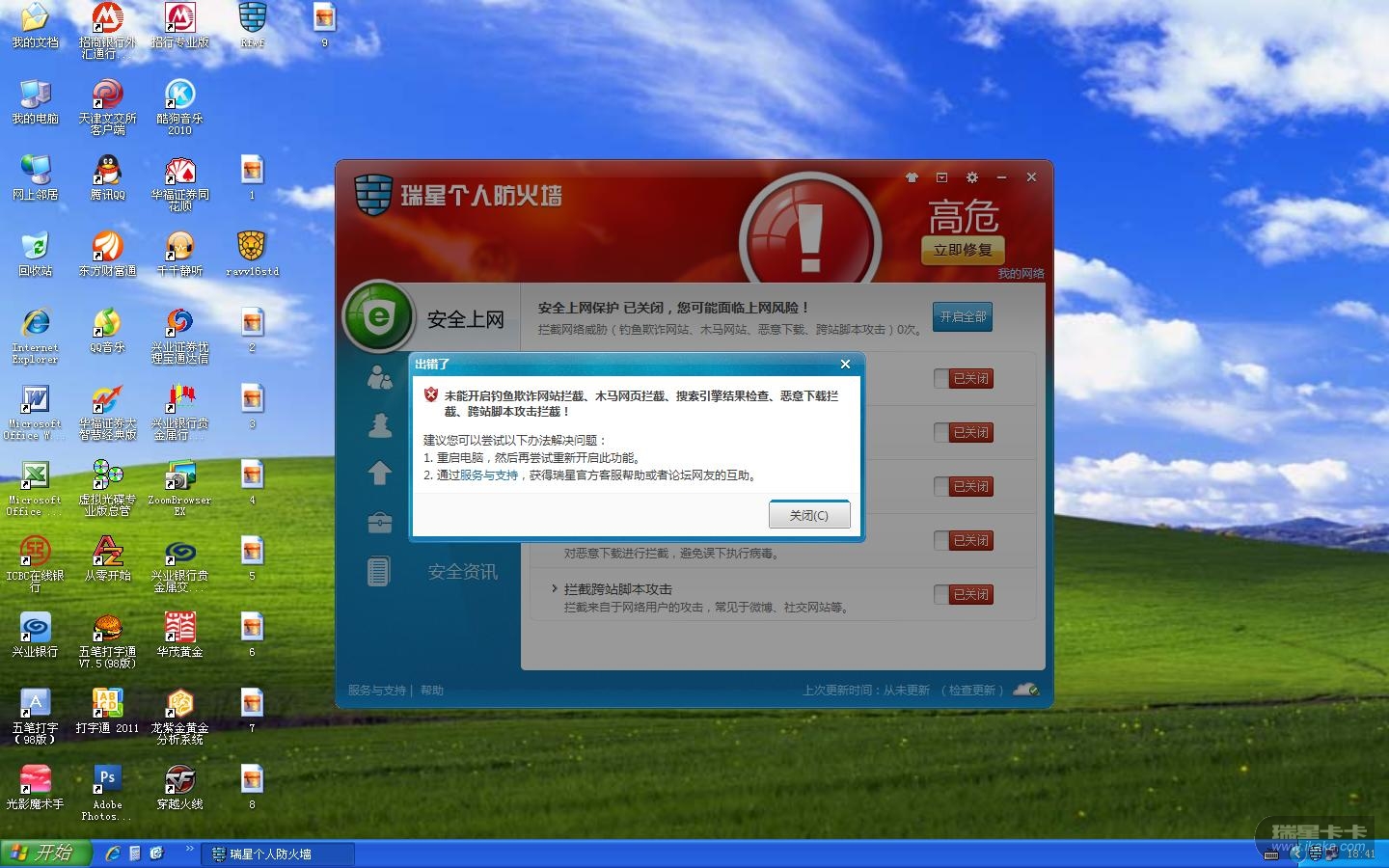Screen dimensions: 1389x868
Task: Click the 立即修复 button
Action: (963, 250)
